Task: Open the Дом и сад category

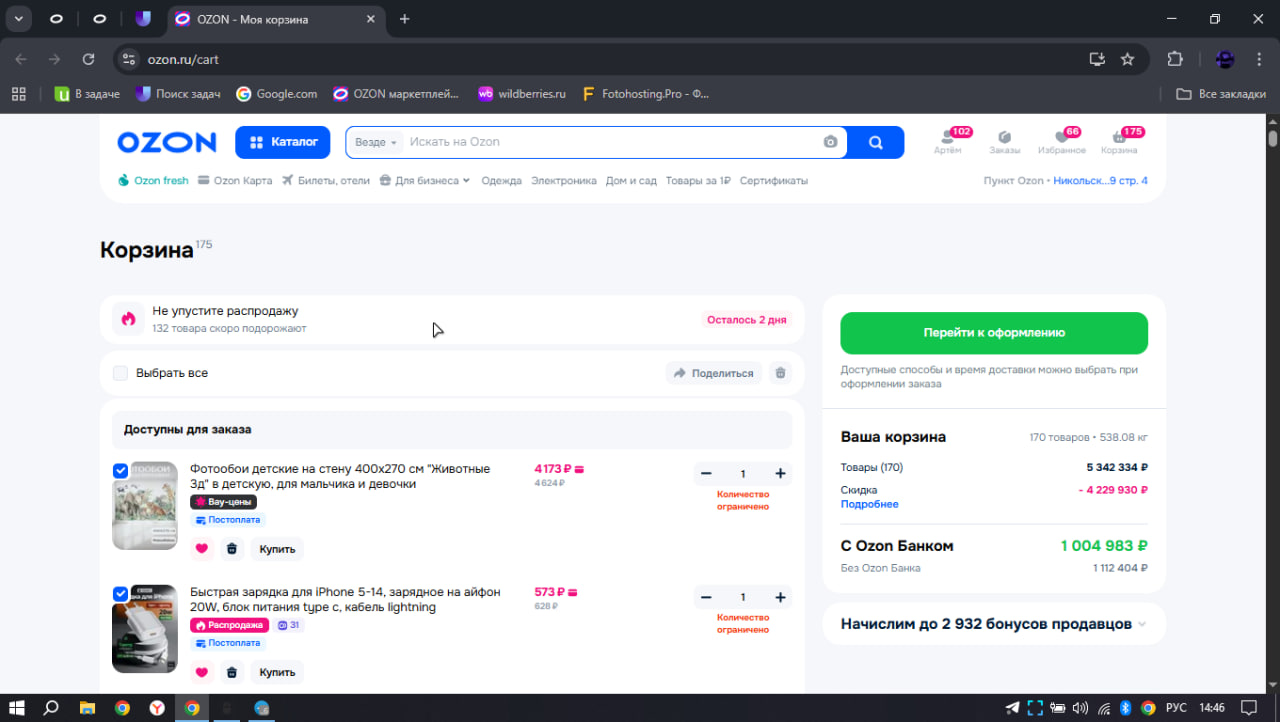Action: coord(631,181)
